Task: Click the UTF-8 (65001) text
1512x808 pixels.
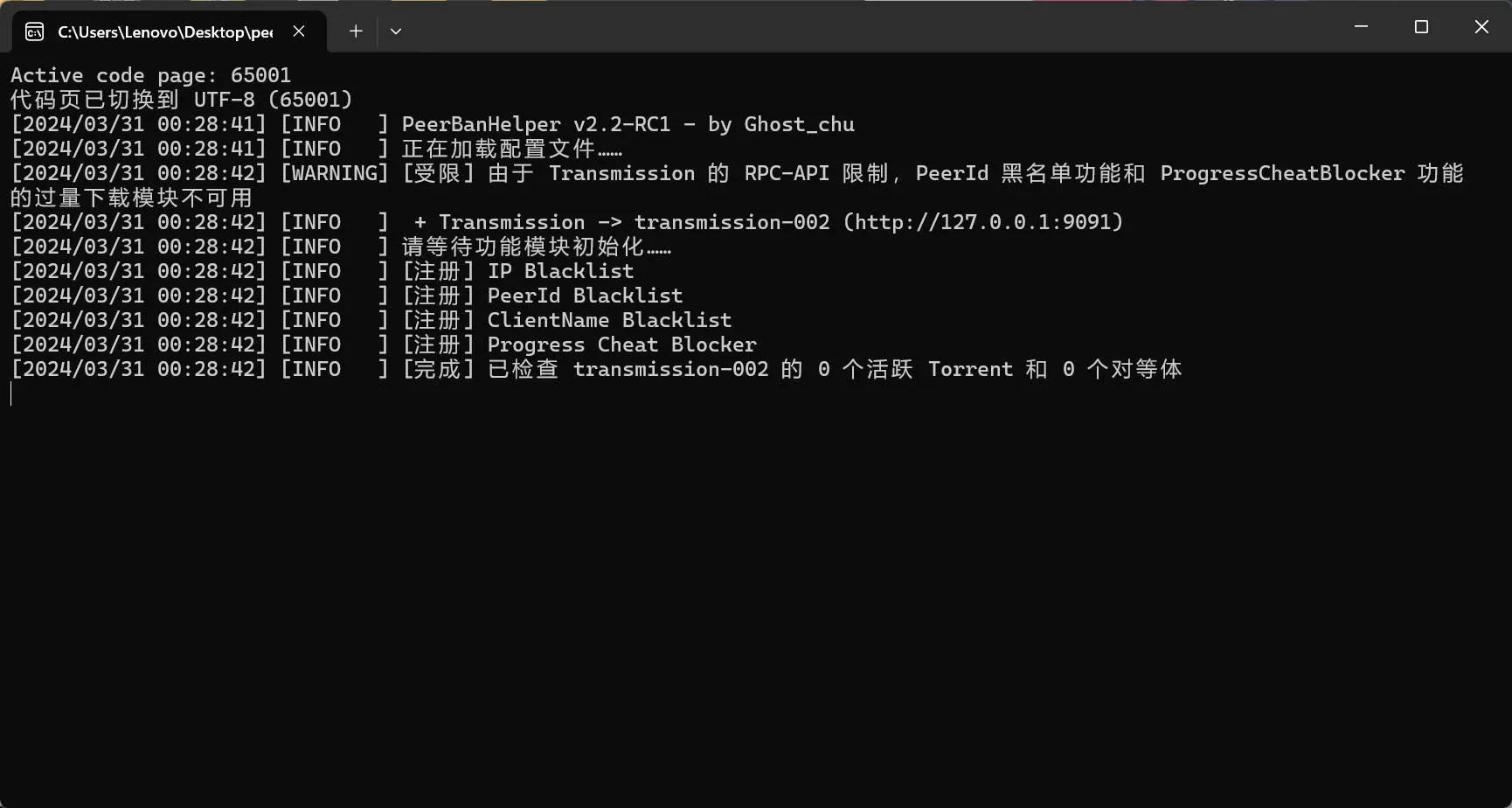Action: [x=273, y=100]
